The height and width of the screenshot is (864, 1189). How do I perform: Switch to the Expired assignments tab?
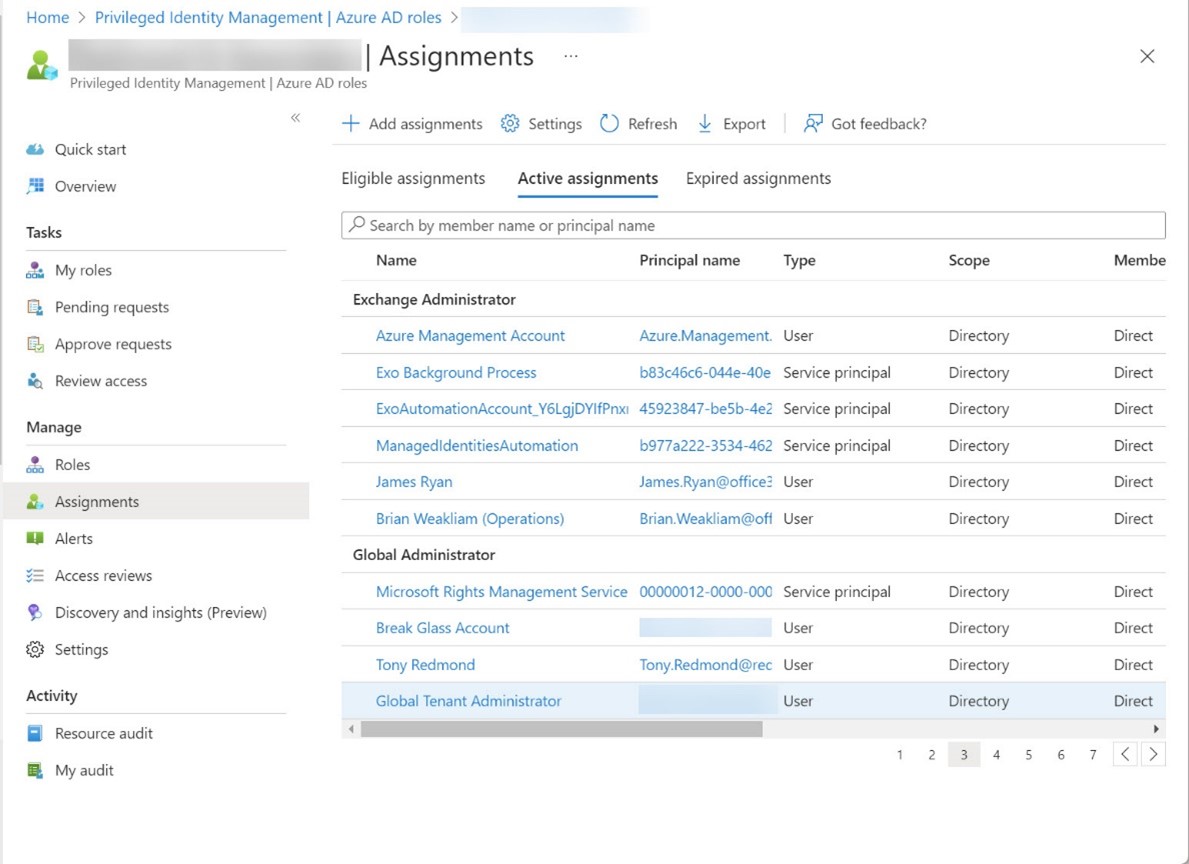(x=758, y=178)
